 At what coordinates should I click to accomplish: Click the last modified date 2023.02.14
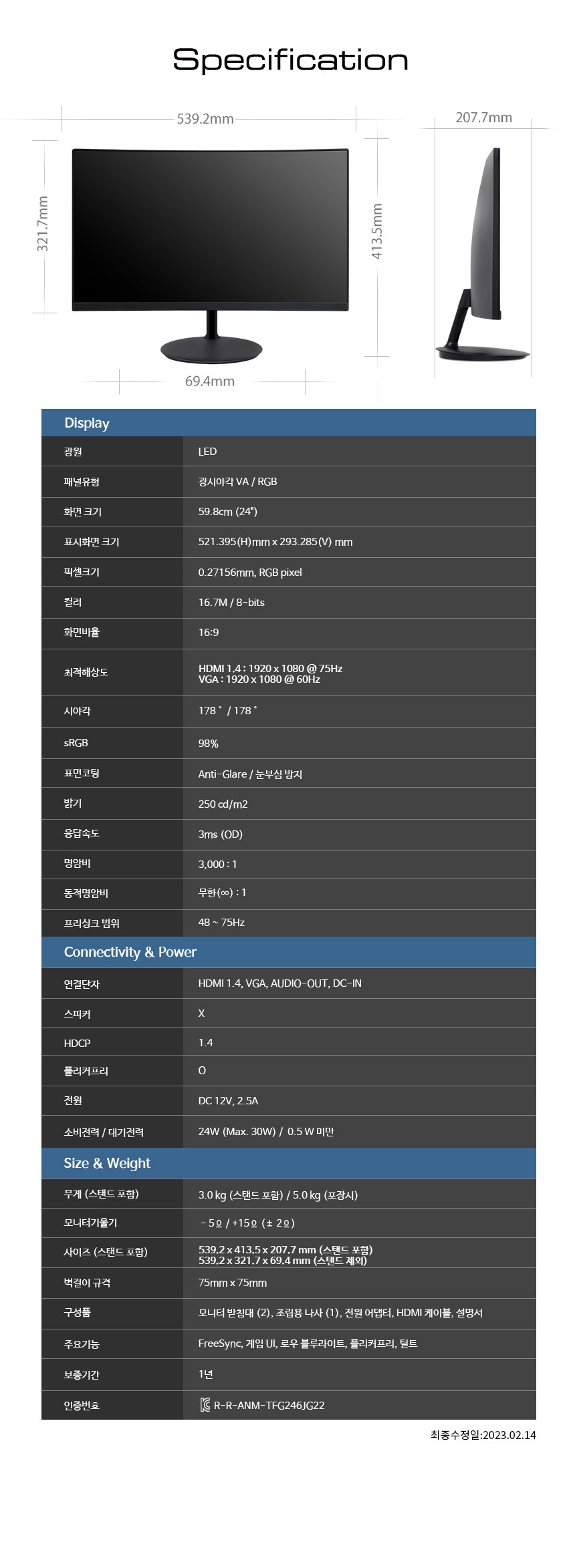(x=483, y=1435)
